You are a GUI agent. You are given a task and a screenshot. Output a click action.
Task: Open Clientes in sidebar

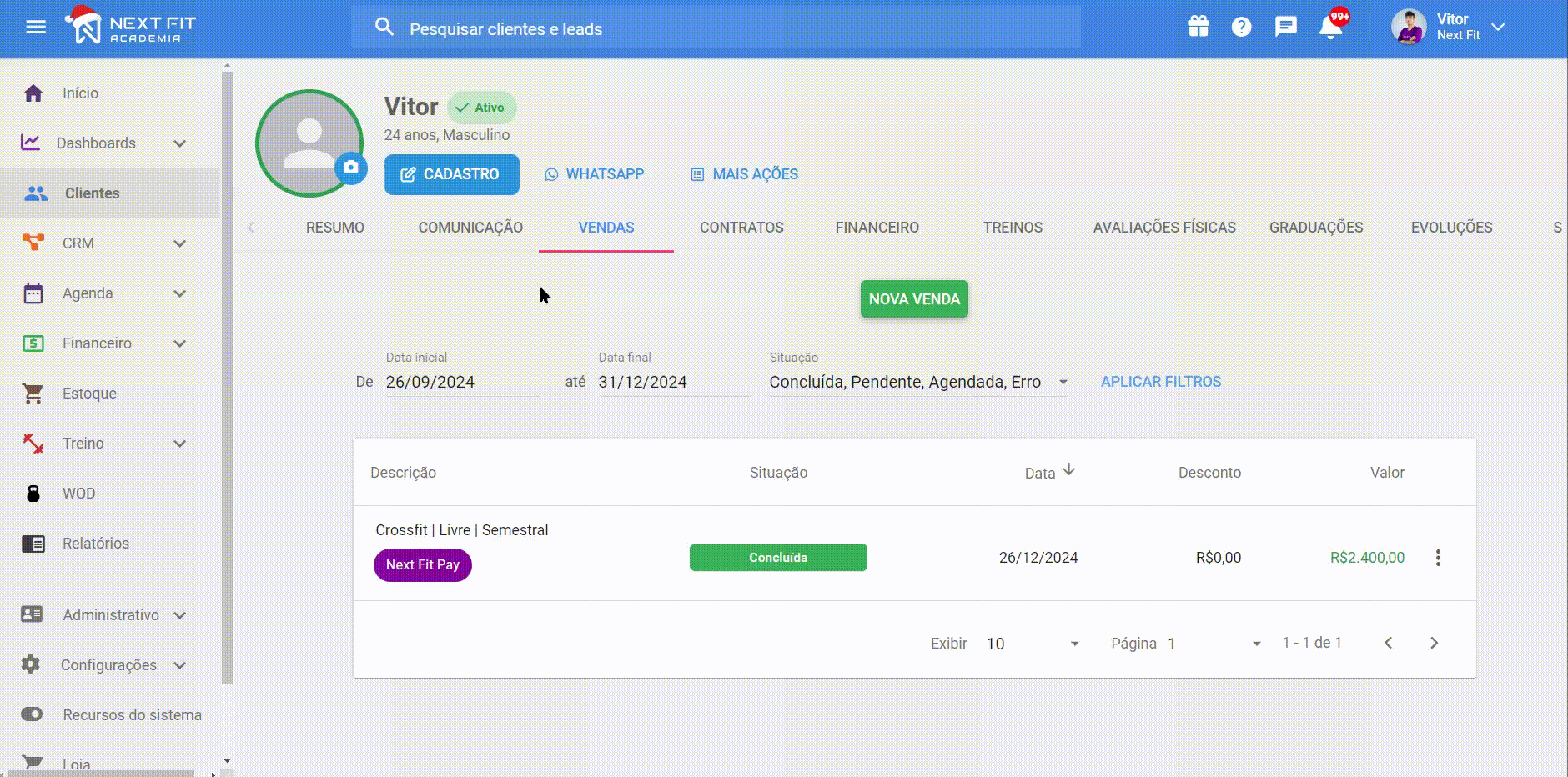coord(109,193)
